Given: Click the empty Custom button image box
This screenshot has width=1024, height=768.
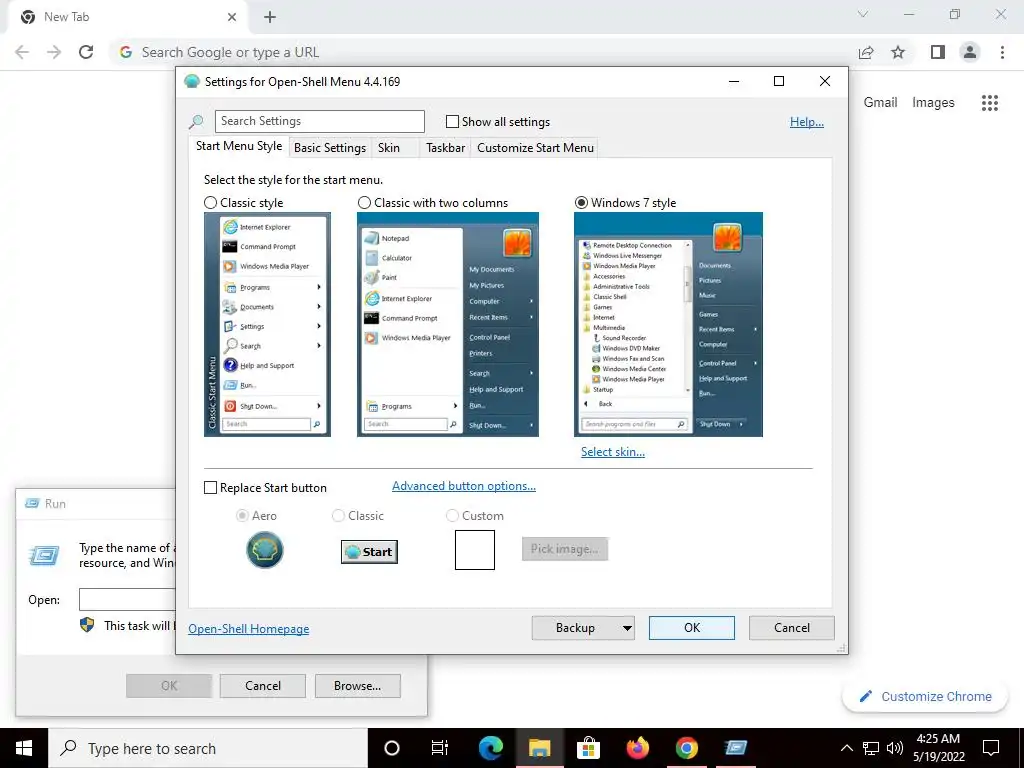Looking at the screenshot, I should click(475, 550).
